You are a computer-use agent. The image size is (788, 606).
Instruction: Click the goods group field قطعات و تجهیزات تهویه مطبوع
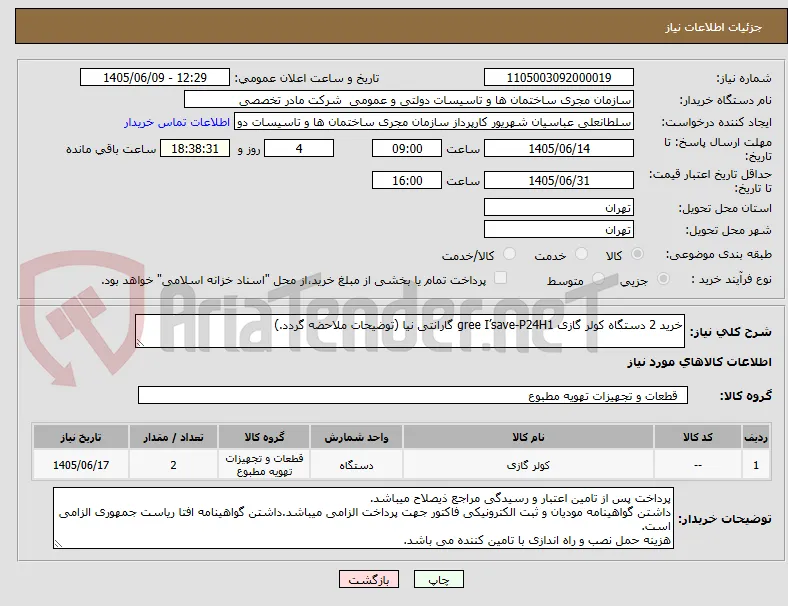[413, 395]
